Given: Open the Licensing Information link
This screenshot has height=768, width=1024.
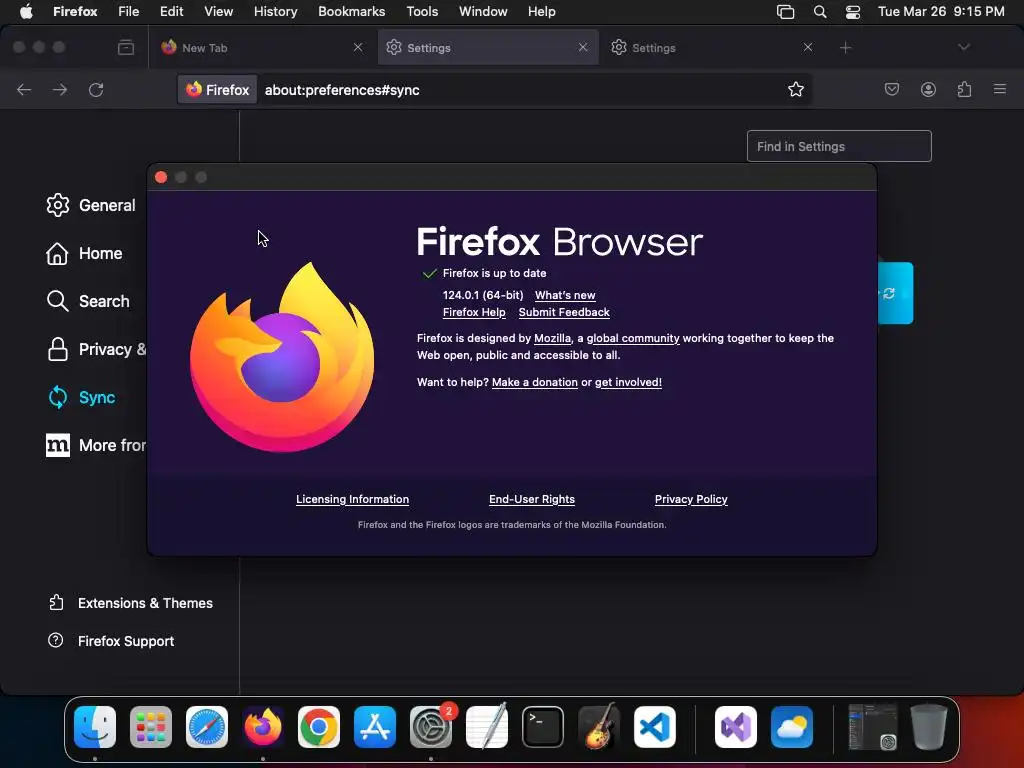Looking at the screenshot, I should [x=353, y=499].
